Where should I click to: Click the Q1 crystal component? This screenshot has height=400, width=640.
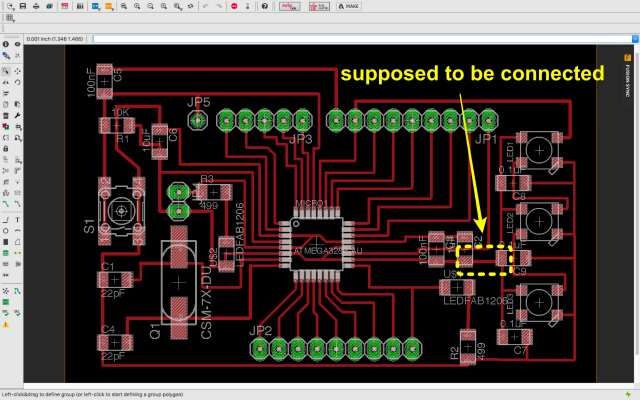pos(179,282)
